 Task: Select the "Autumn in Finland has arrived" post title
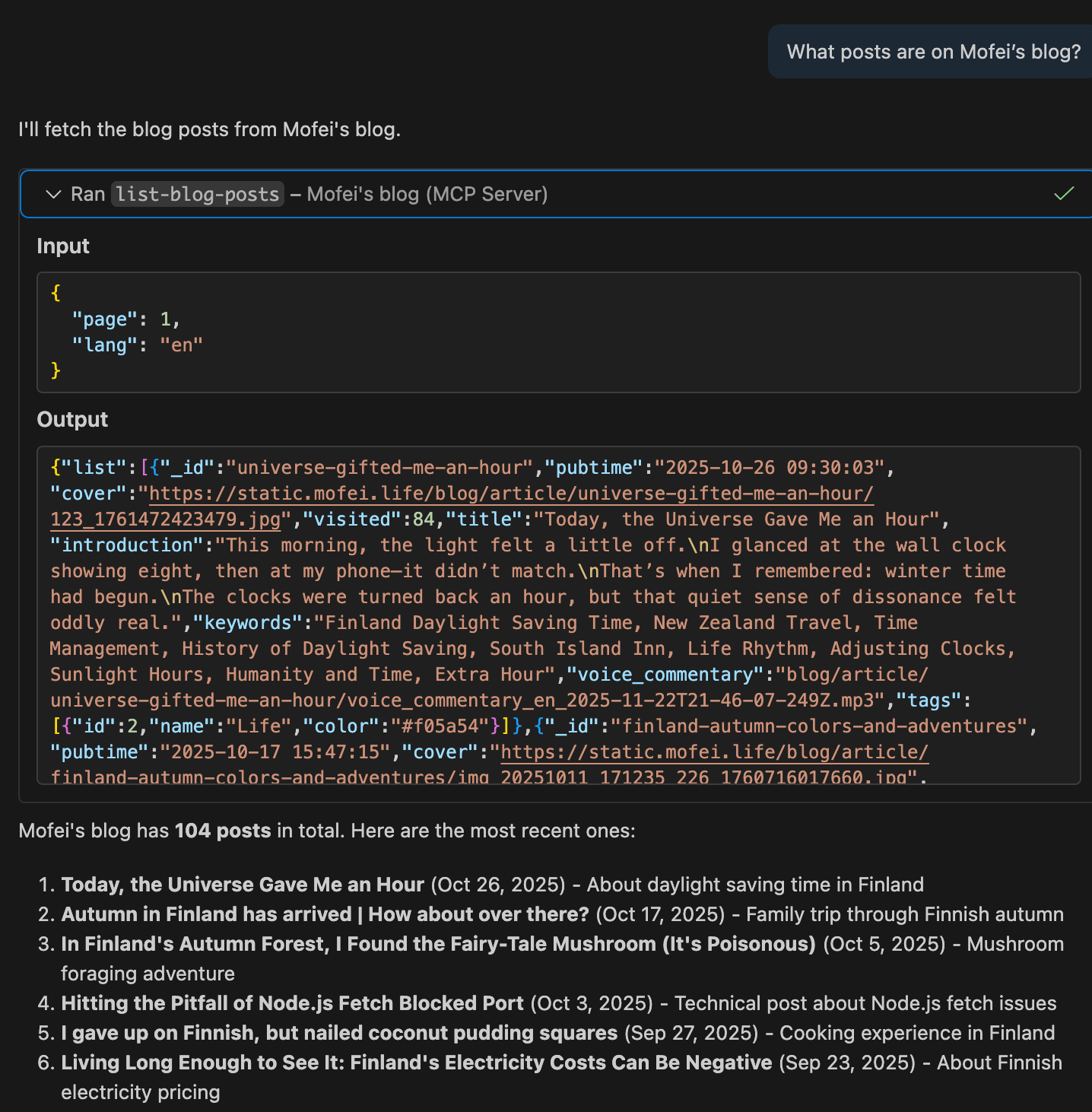point(325,914)
